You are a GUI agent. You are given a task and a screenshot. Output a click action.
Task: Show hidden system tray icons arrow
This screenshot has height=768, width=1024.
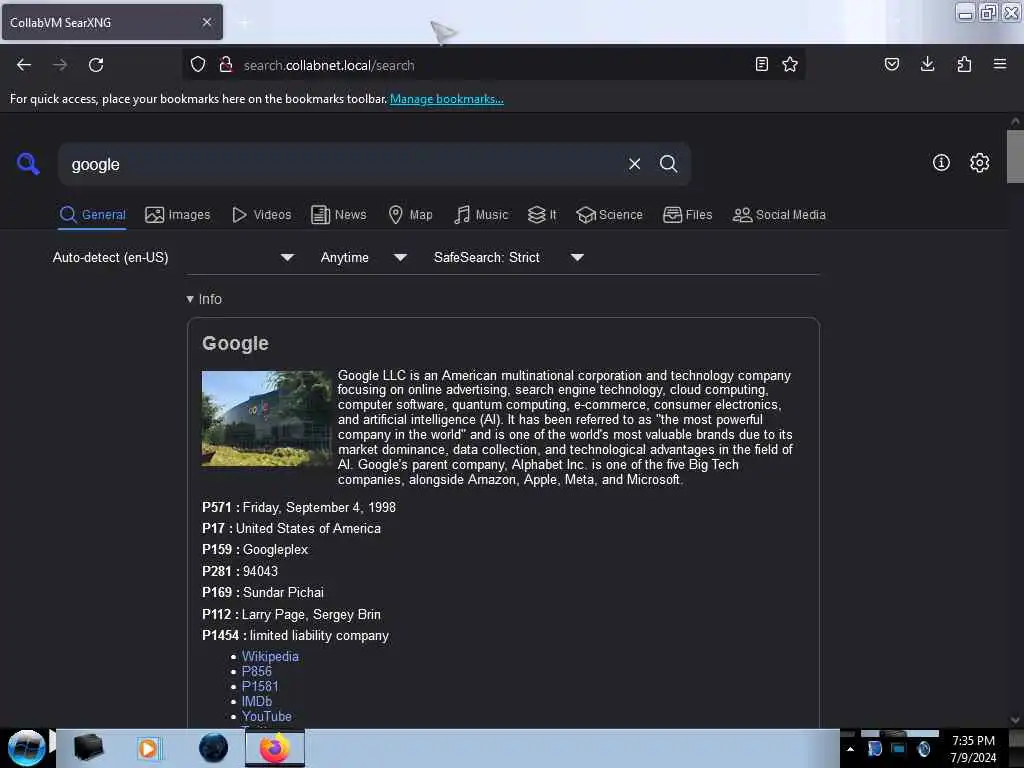pyautogui.click(x=850, y=749)
